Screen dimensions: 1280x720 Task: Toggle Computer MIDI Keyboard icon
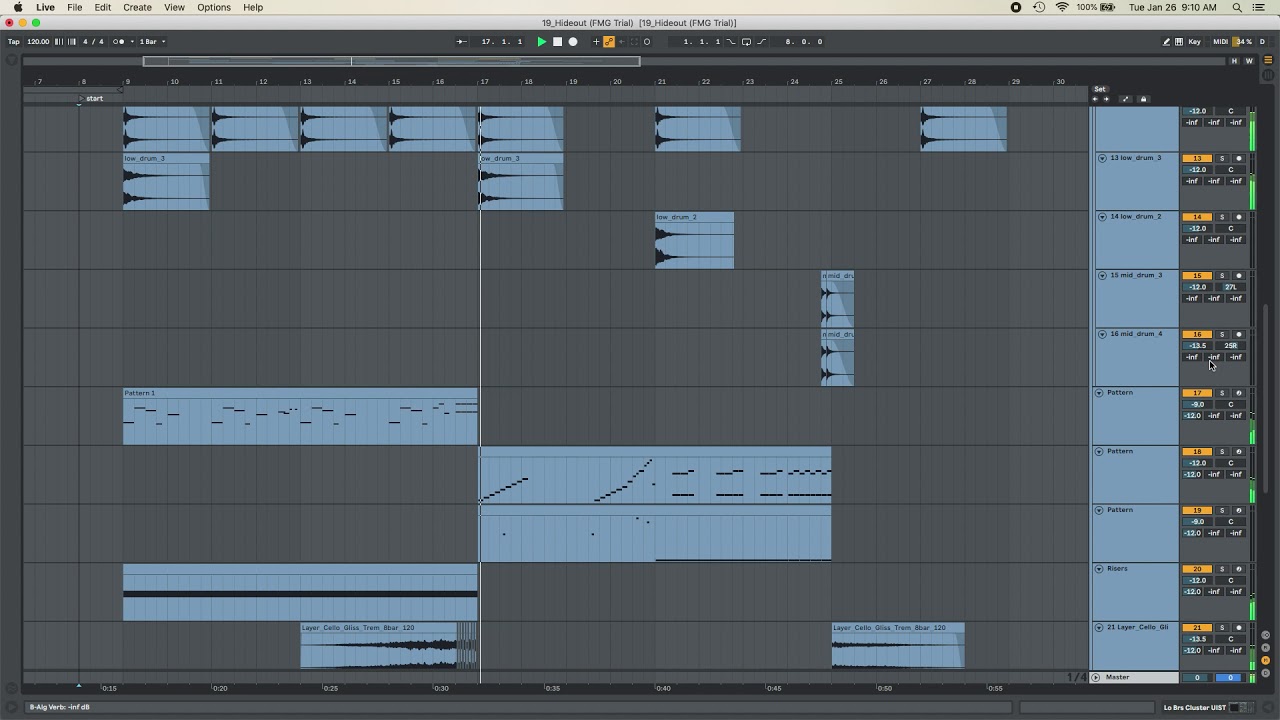[x=1179, y=42]
